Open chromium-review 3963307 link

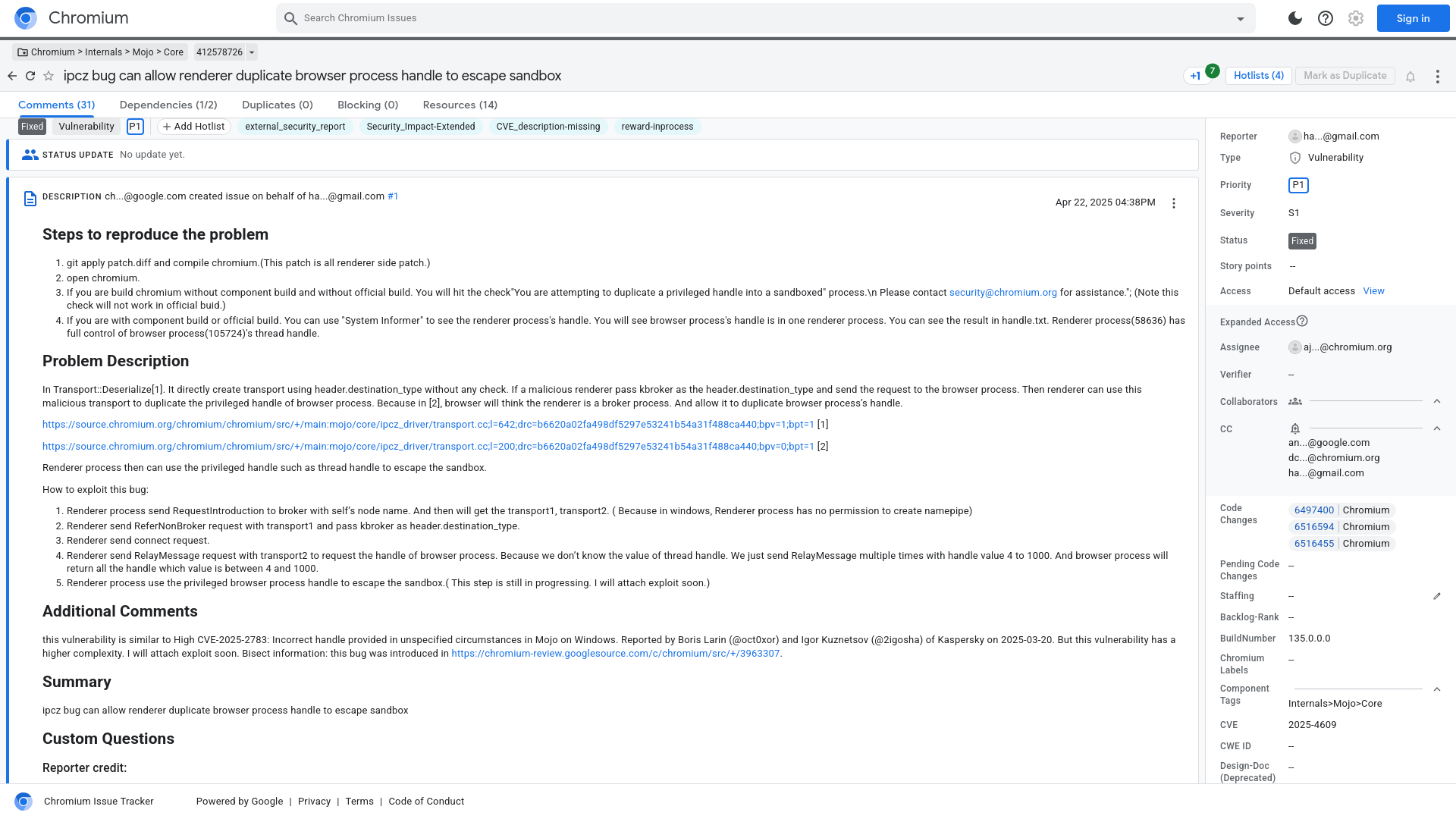click(x=616, y=654)
